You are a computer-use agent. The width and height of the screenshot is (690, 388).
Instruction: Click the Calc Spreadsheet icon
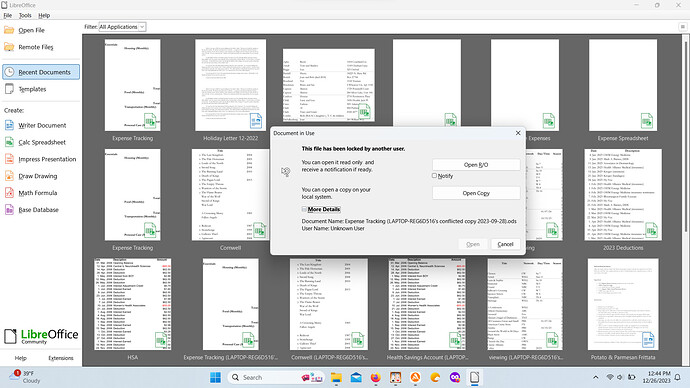pyautogui.click(x=9, y=142)
